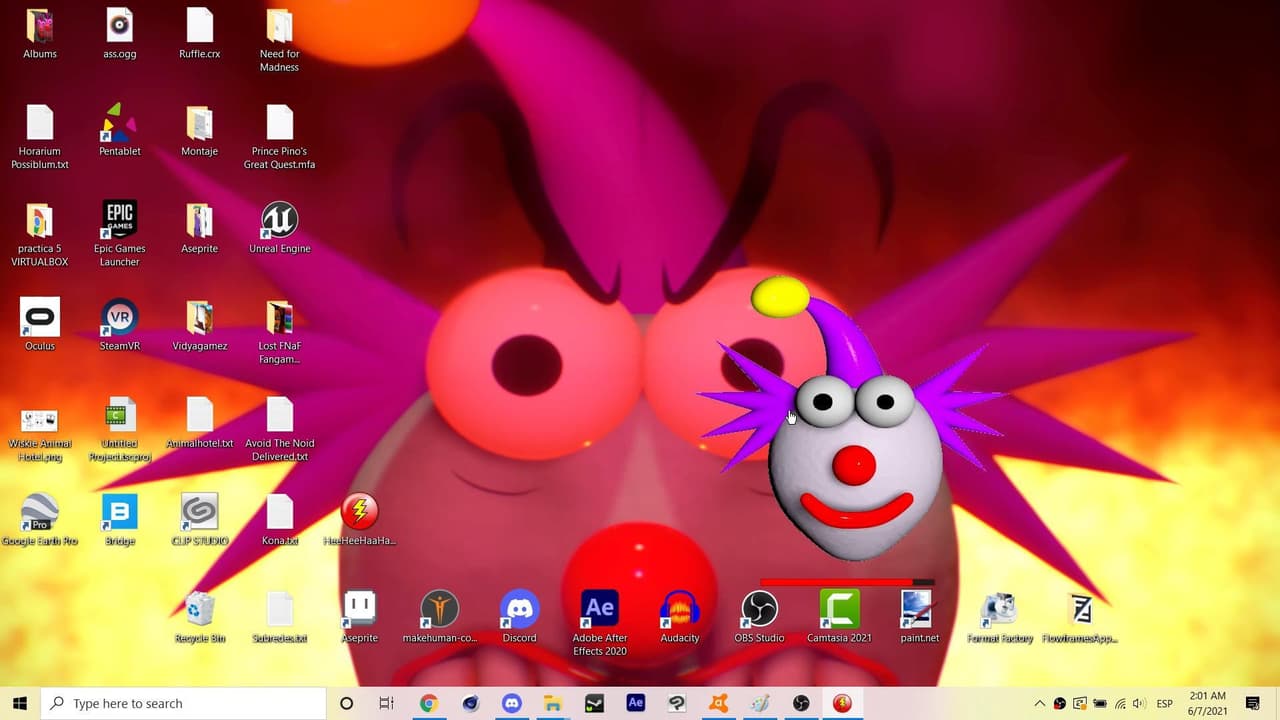Viewport: 1280px width, 720px height.
Task: Open Task View in the taskbar
Action: pyautogui.click(x=387, y=703)
